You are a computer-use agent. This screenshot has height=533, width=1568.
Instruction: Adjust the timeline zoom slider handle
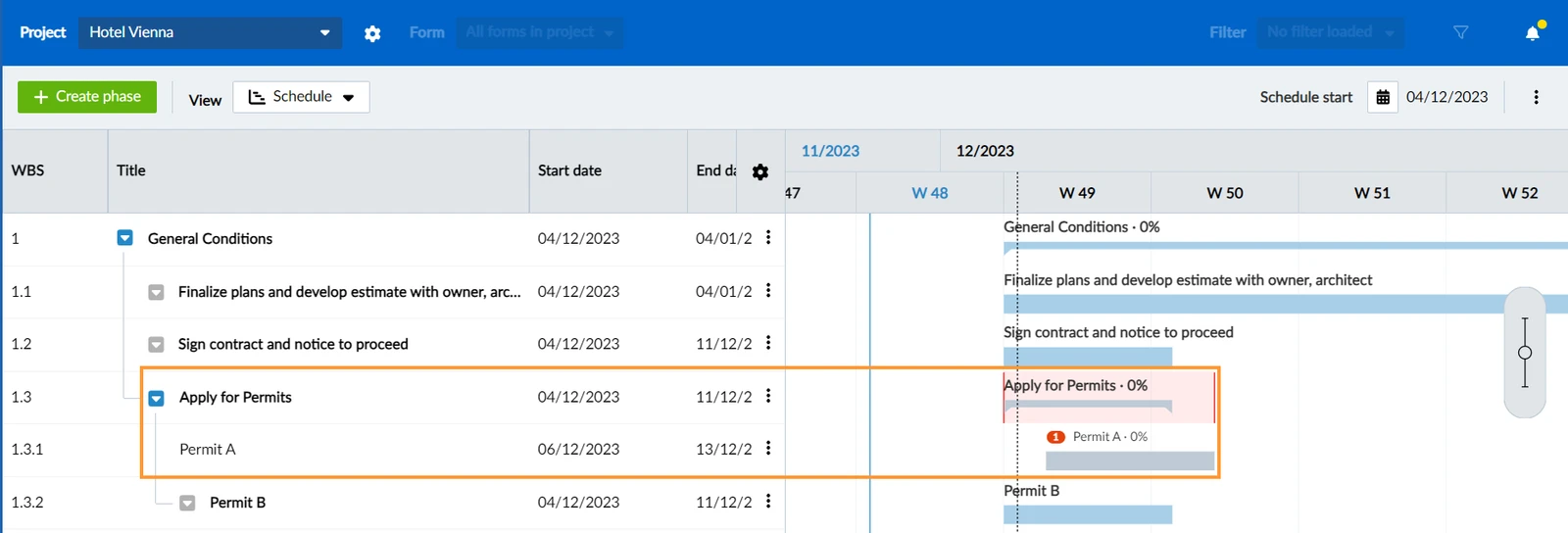1525,353
